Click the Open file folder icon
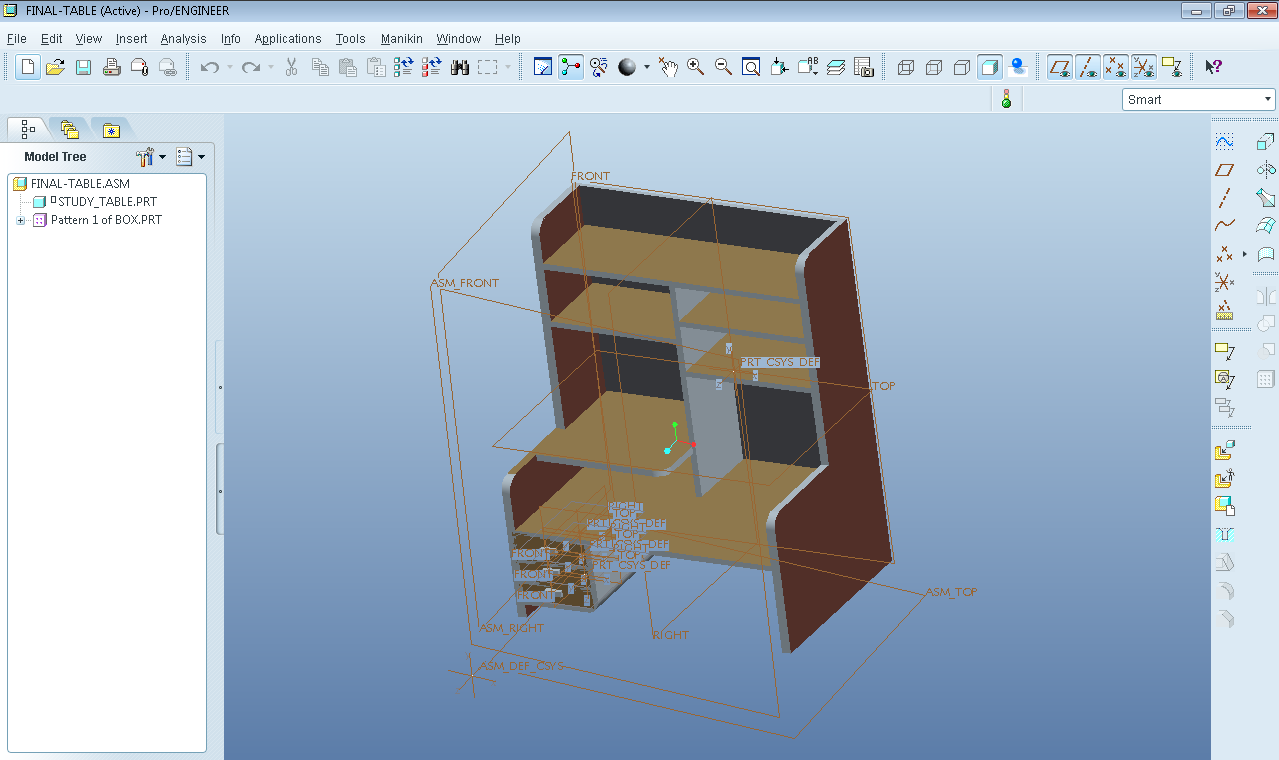This screenshot has width=1279, height=760. (55, 67)
